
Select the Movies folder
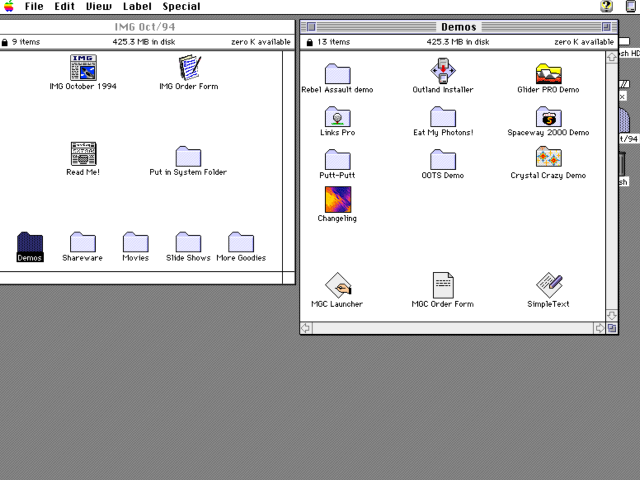point(136,242)
